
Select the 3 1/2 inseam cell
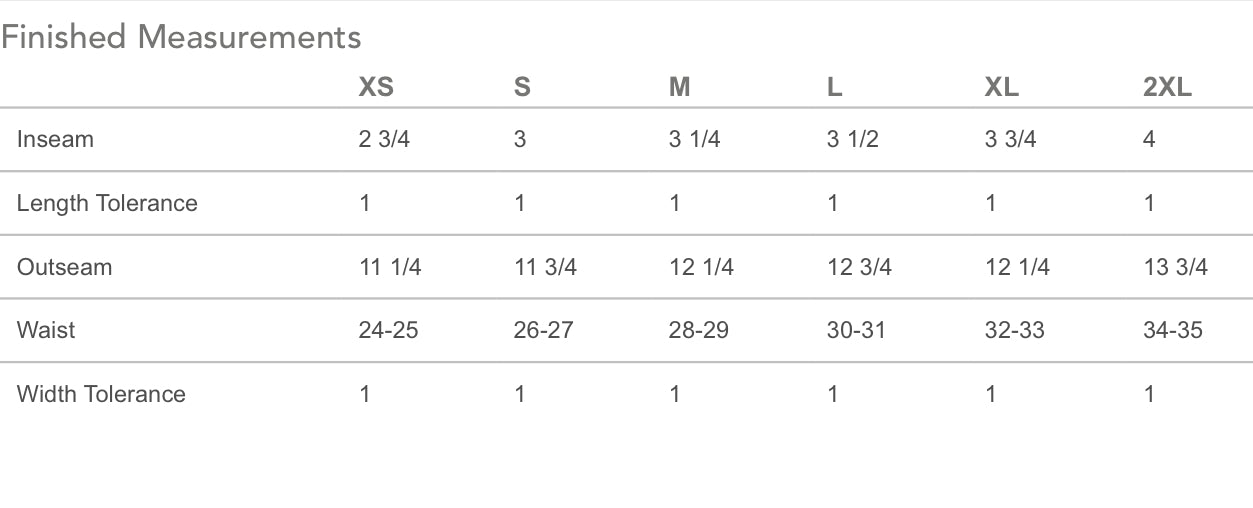[852, 139]
